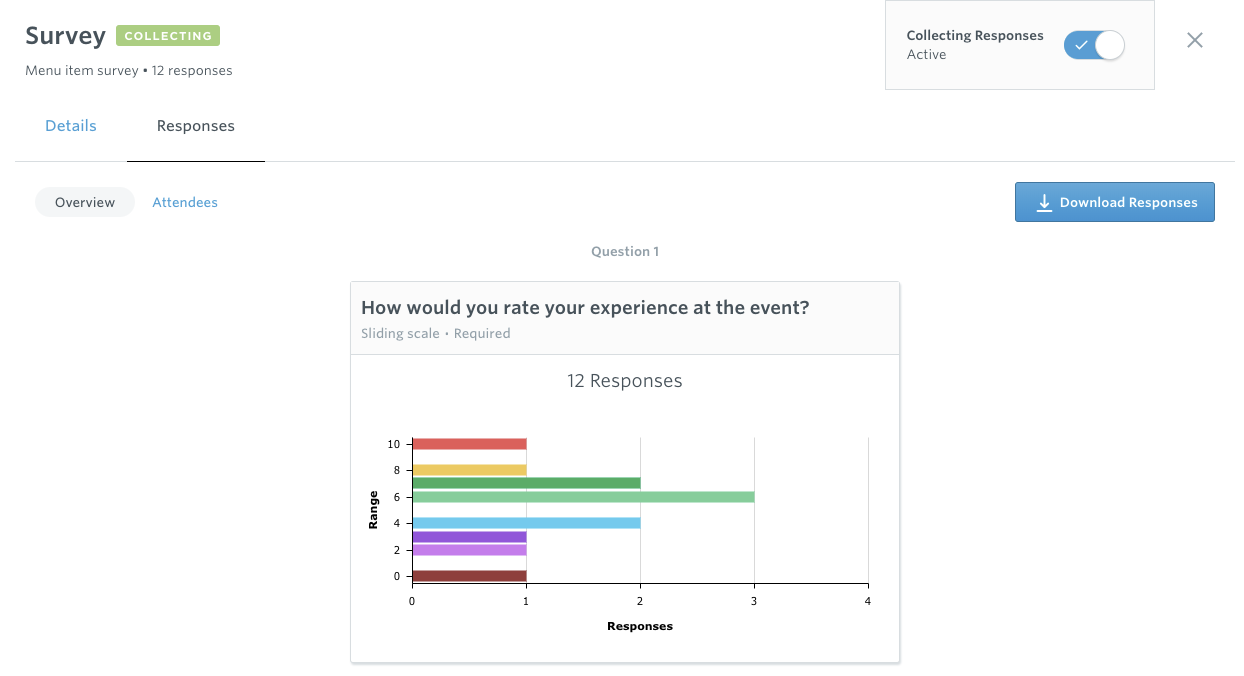Download Responses button
Image resolution: width=1244 pixels, height=676 pixels.
(1115, 202)
